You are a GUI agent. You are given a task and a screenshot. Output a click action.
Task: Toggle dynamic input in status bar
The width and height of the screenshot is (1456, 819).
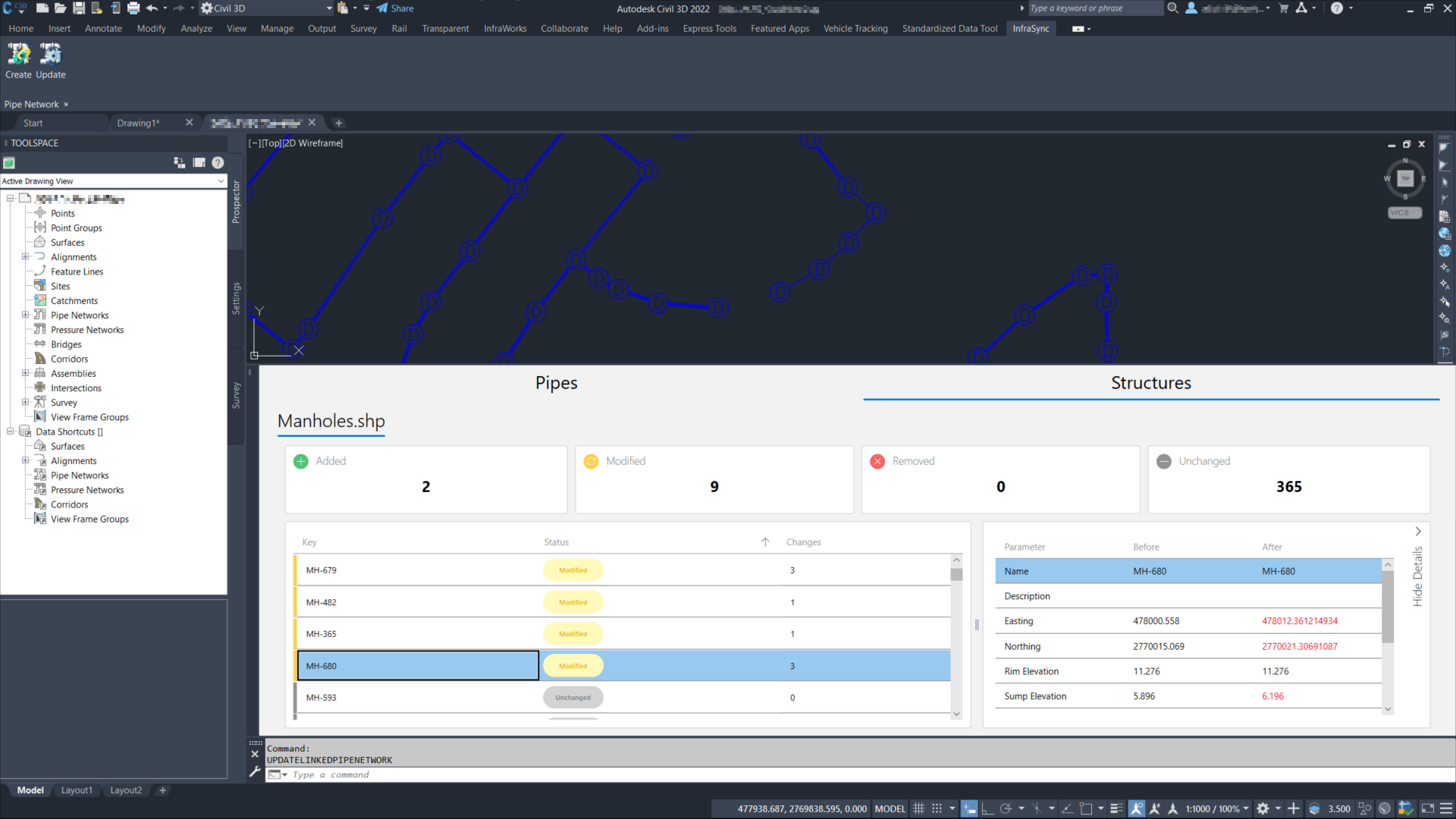click(x=969, y=809)
